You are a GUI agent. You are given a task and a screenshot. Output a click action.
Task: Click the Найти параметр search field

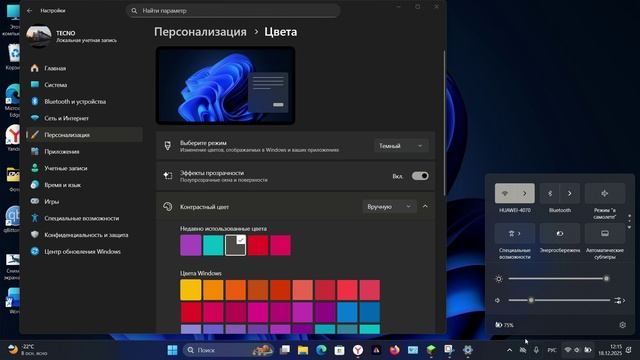pos(233,11)
